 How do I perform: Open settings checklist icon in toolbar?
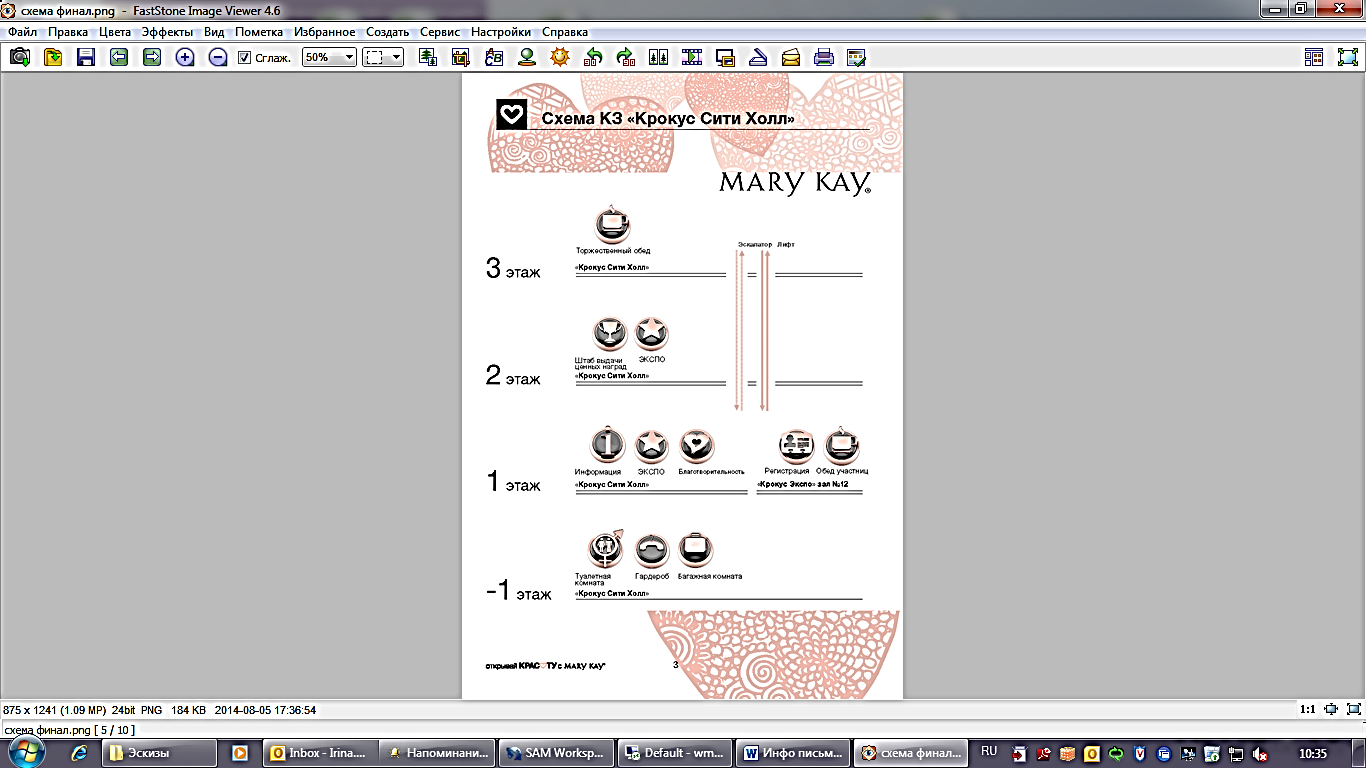(x=857, y=58)
